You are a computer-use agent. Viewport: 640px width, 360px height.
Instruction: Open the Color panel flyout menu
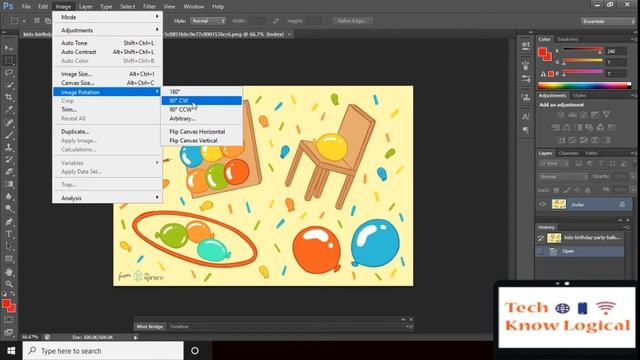(634, 39)
